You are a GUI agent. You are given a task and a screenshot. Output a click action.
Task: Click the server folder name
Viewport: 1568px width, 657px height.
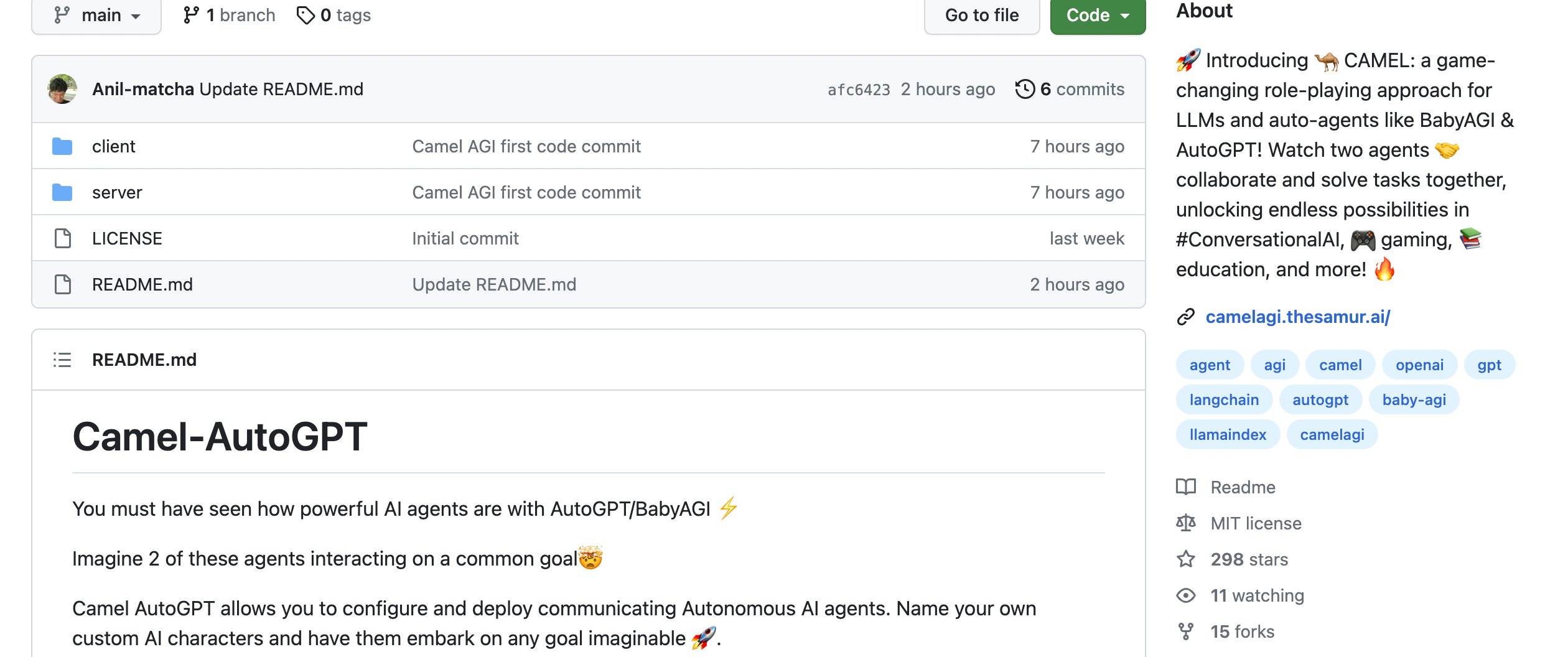pos(117,192)
